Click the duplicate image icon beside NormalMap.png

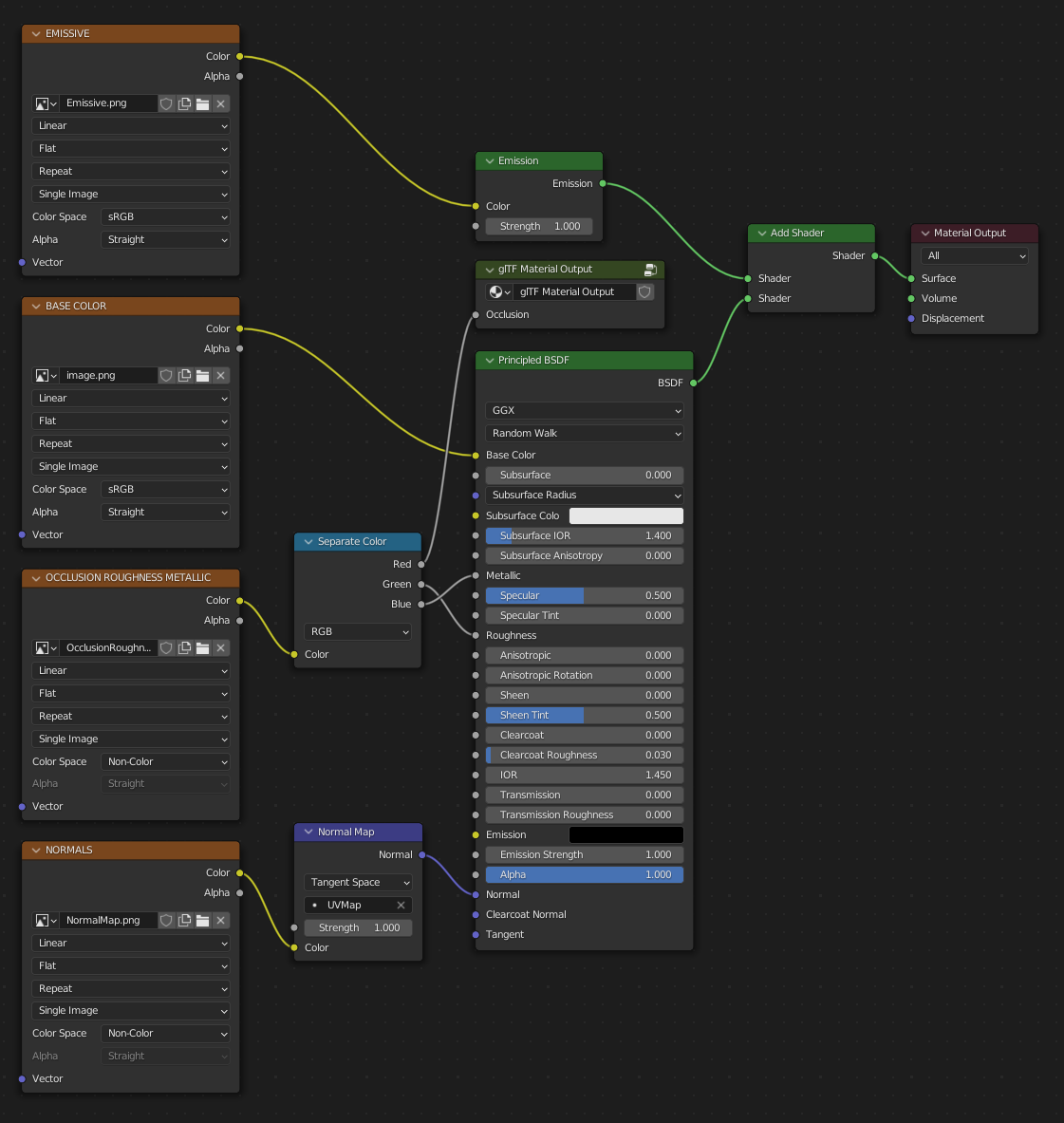pyautogui.click(x=184, y=920)
